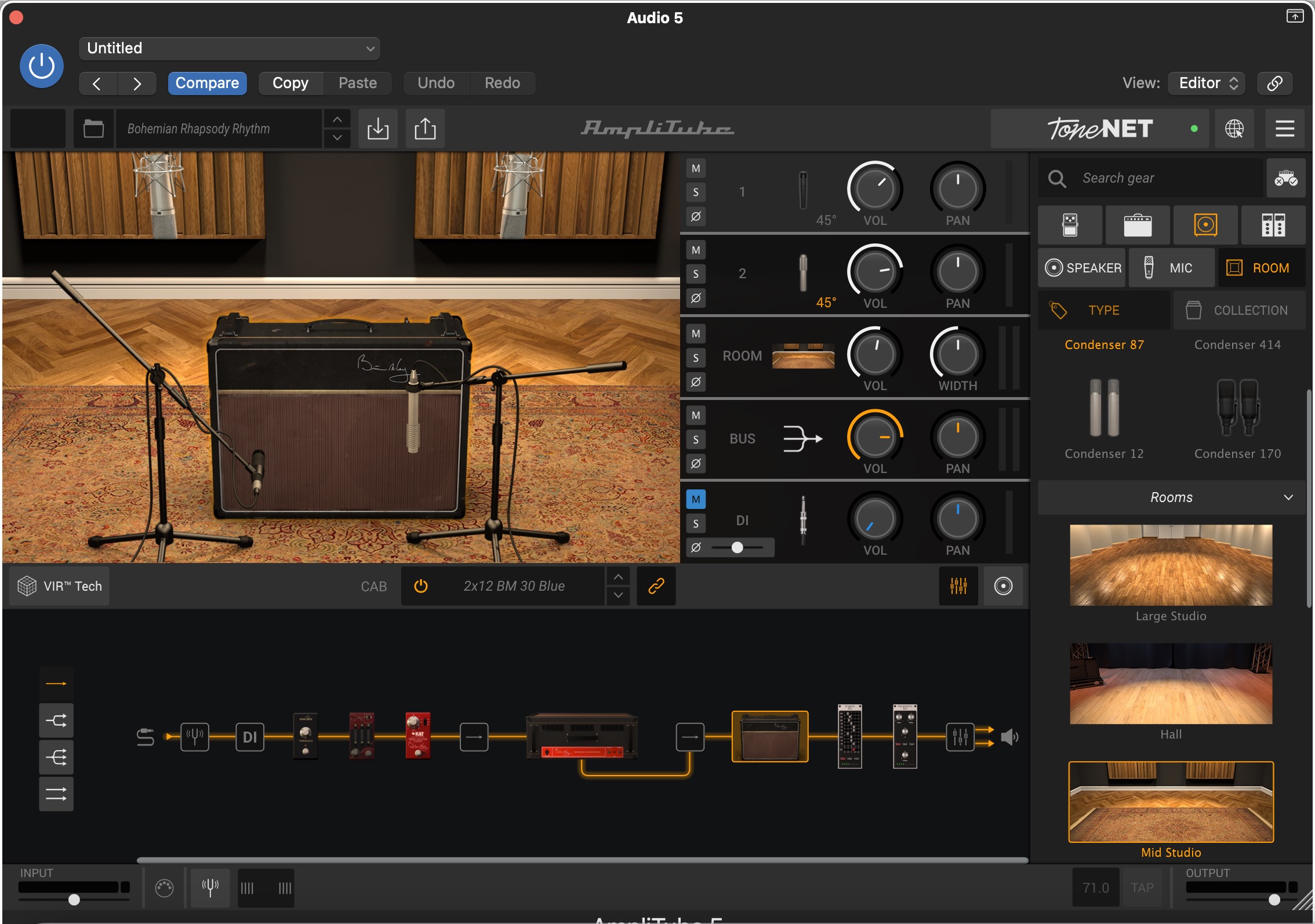
Task: Click the Copy button
Action: [290, 83]
